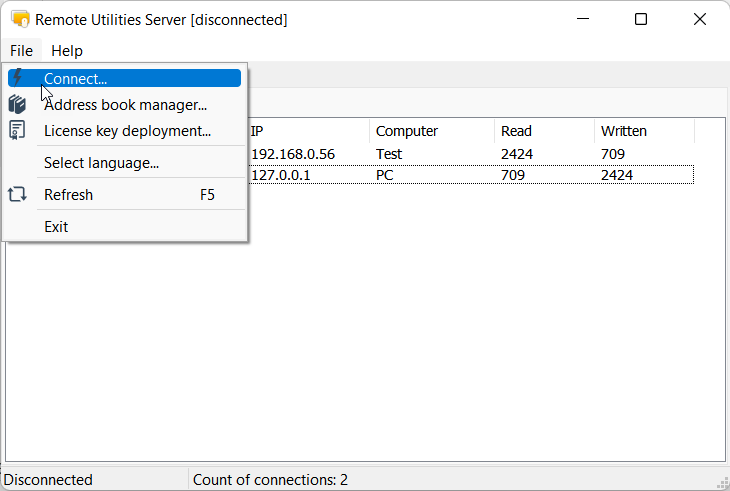Sort by the IP column header

[x=305, y=131]
